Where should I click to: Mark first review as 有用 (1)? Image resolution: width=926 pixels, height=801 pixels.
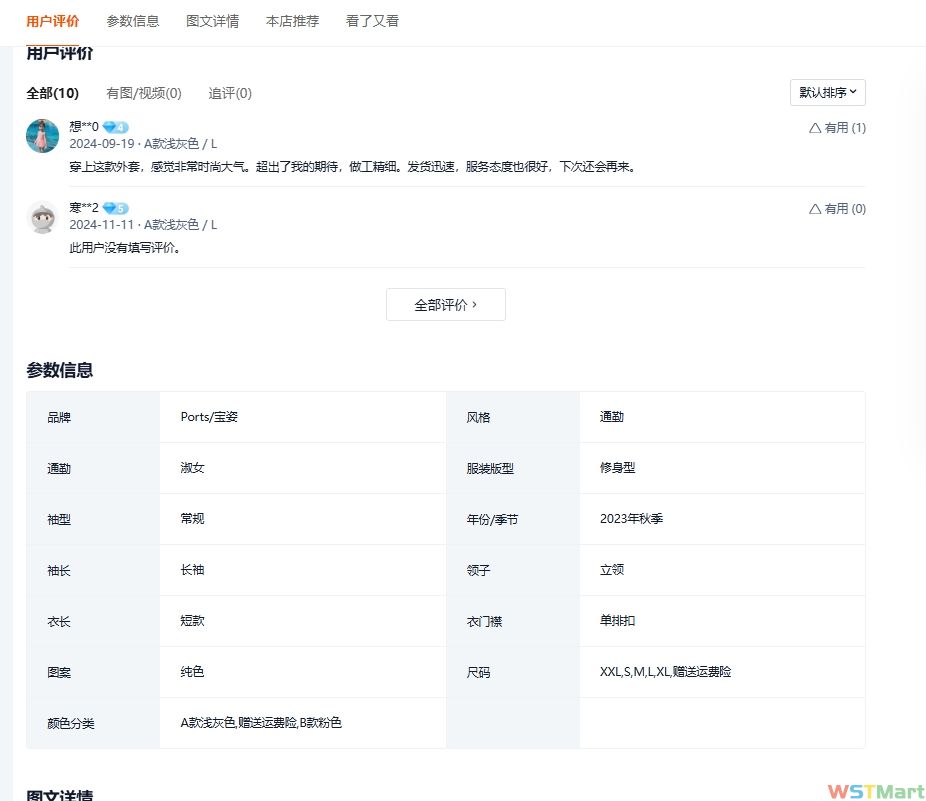[x=837, y=128]
